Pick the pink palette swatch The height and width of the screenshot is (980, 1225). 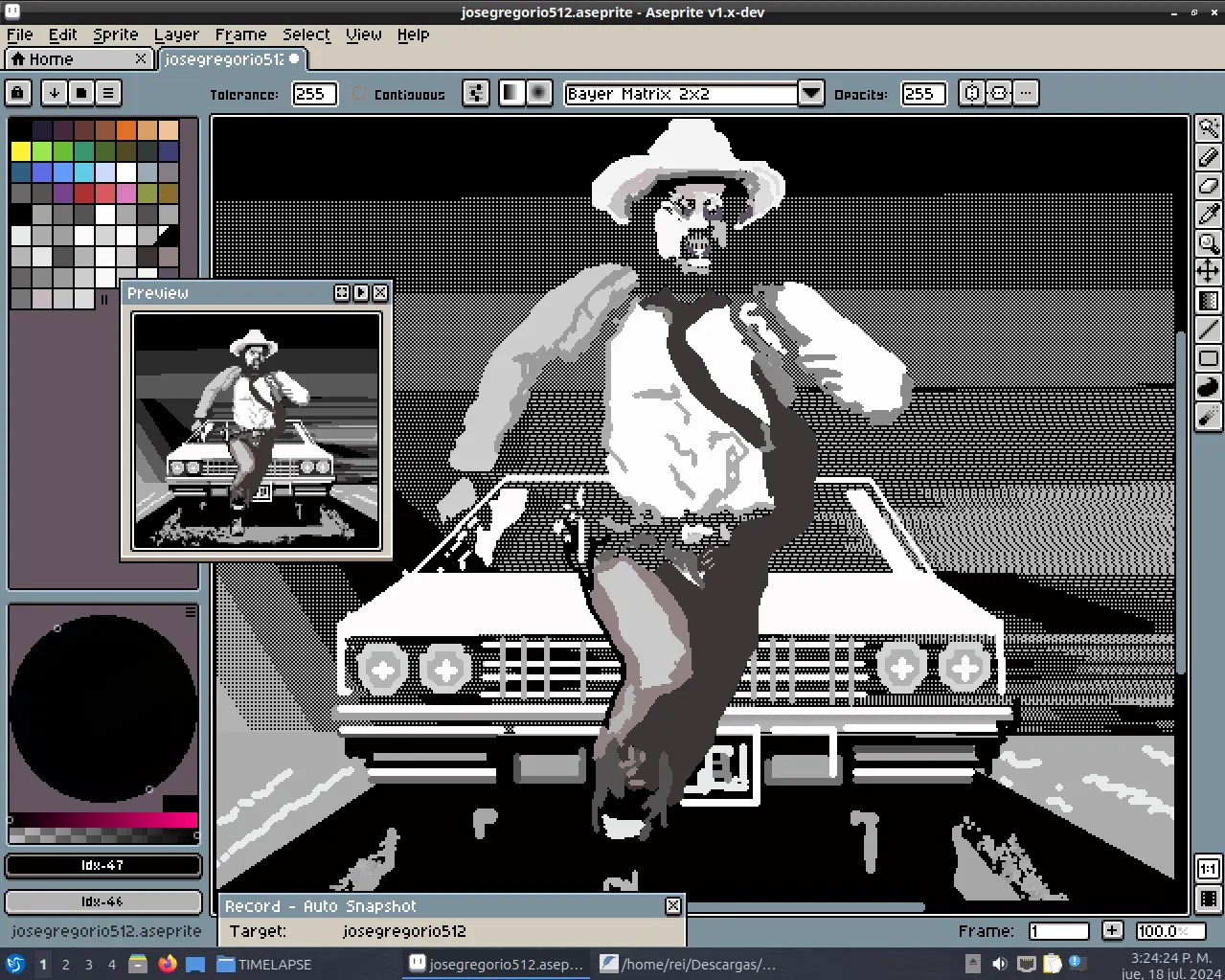[126, 194]
